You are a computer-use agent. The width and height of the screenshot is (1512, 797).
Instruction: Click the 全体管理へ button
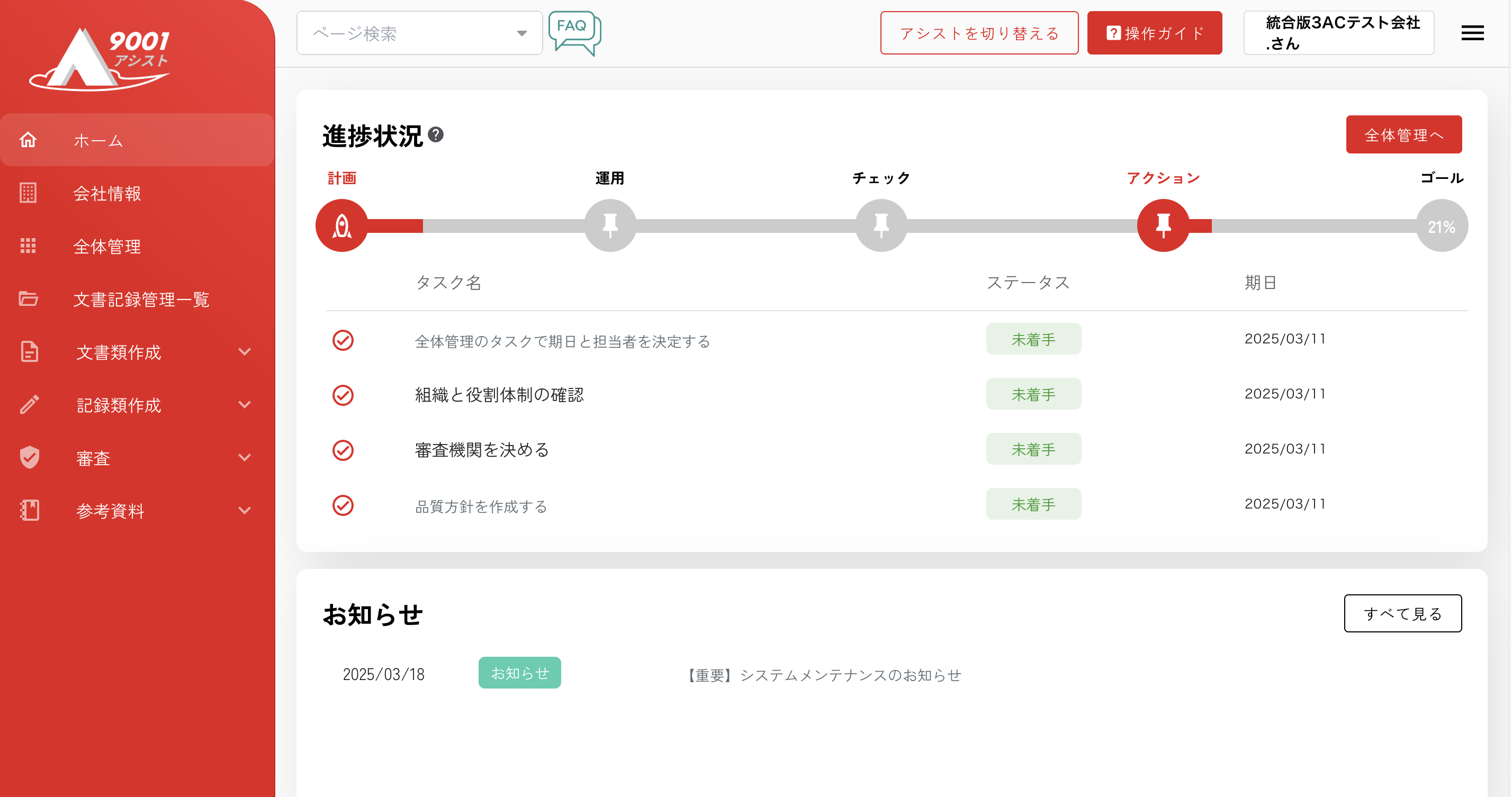coord(1403,135)
